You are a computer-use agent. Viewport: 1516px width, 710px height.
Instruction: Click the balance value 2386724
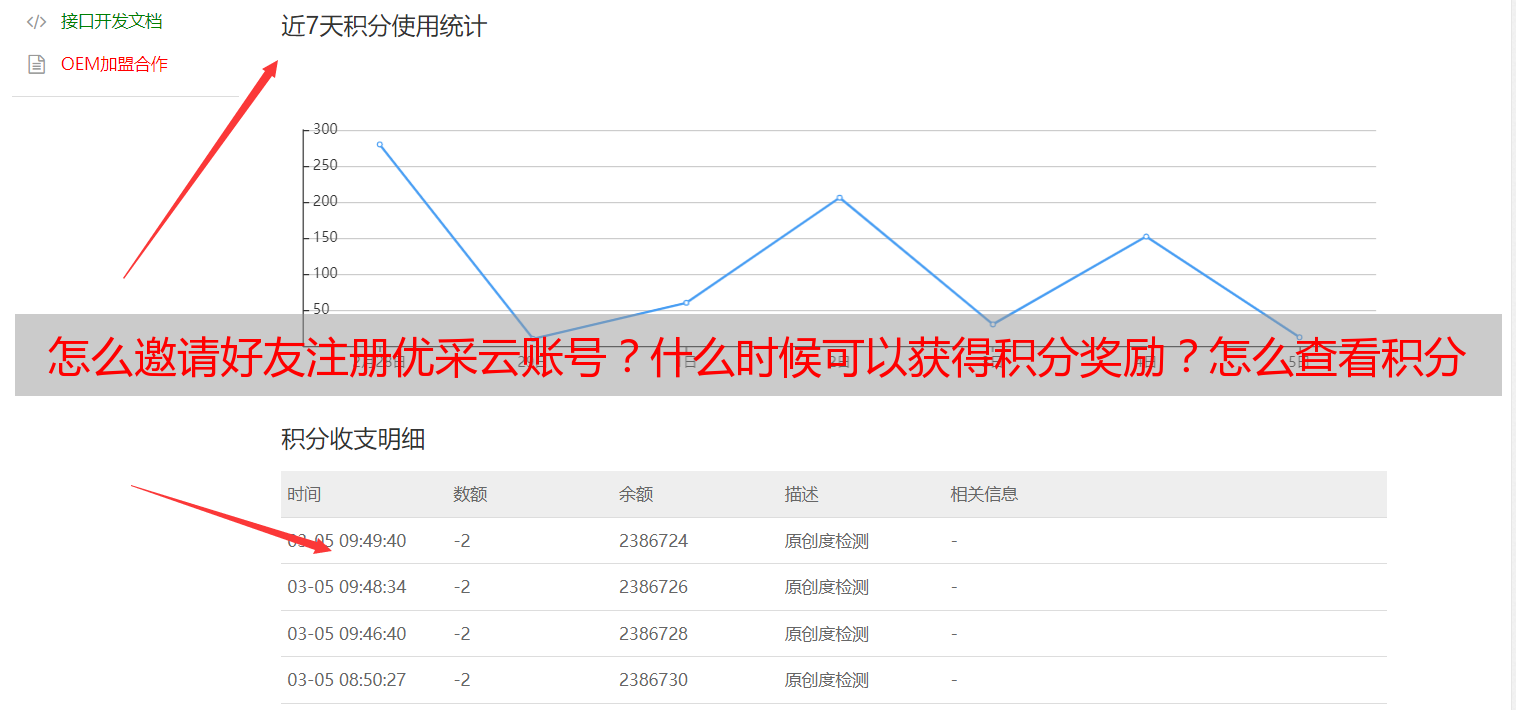pos(654,541)
